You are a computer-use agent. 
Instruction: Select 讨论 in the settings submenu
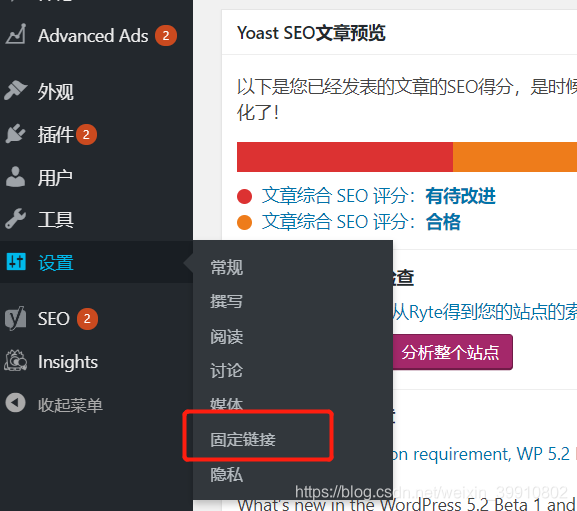pyautogui.click(x=226, y=370)
